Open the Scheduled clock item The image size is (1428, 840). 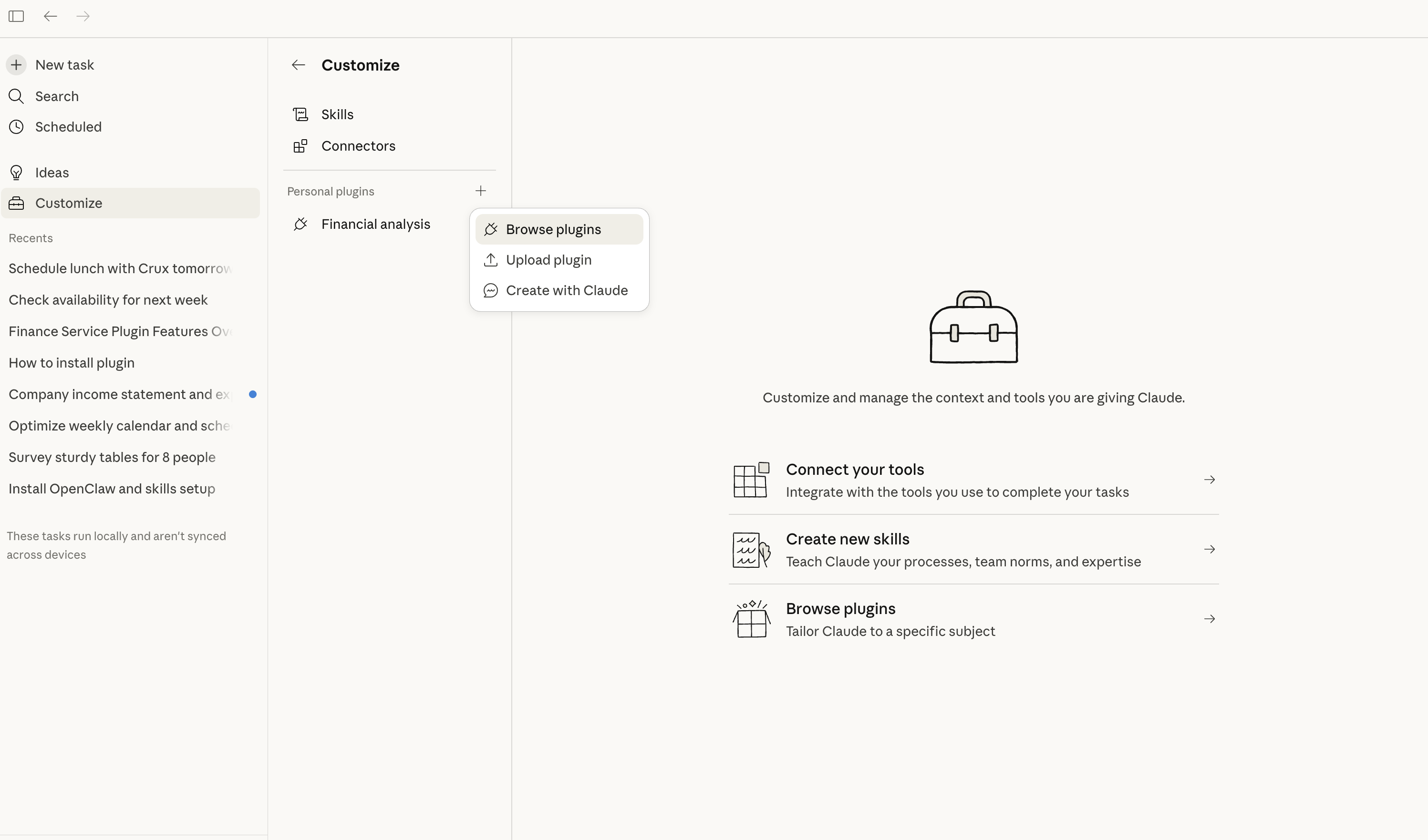click(x=68, y=127)
